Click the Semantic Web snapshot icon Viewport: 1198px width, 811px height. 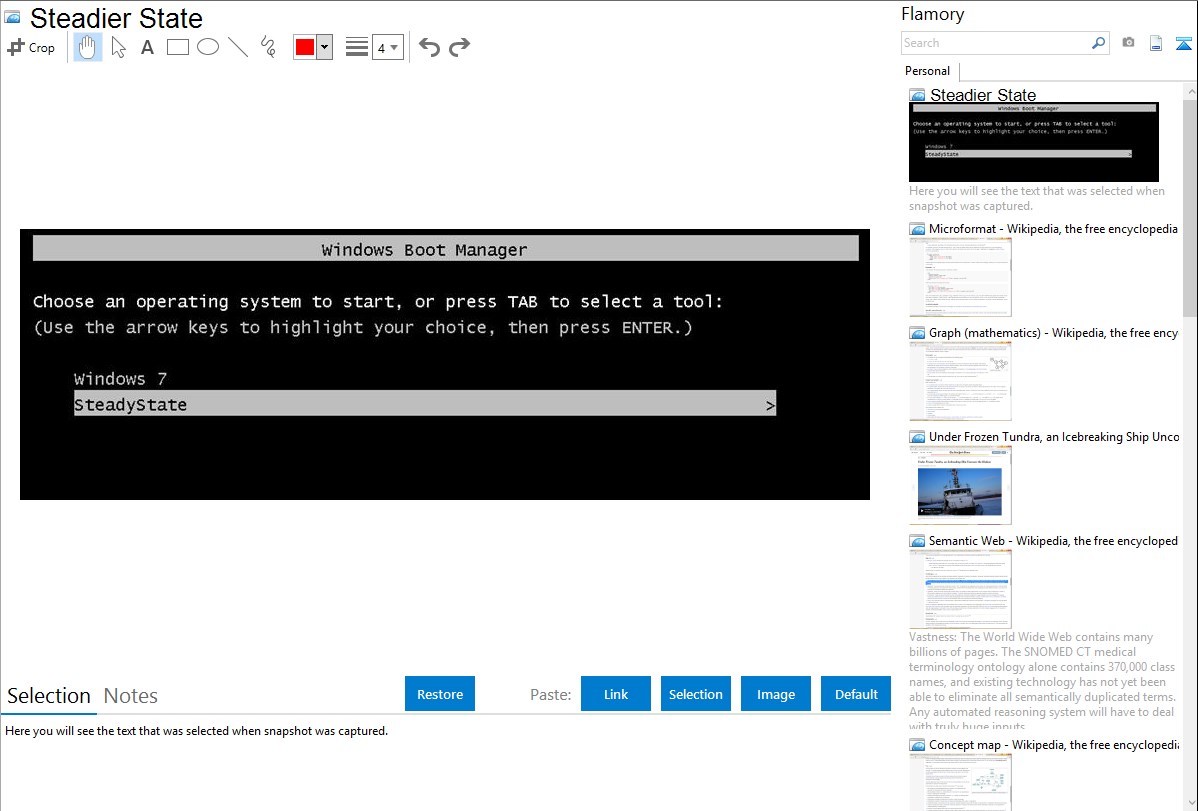(918, 541)
